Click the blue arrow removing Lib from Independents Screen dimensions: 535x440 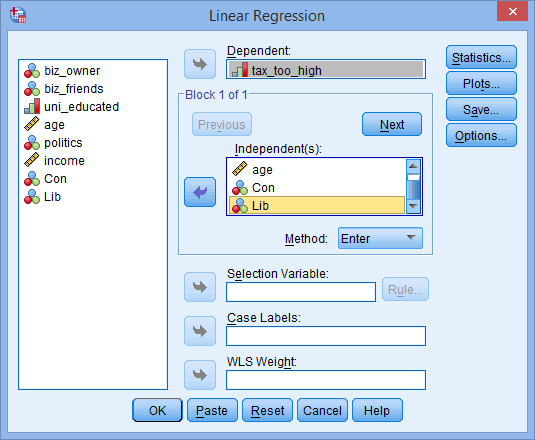click(200, 192)
